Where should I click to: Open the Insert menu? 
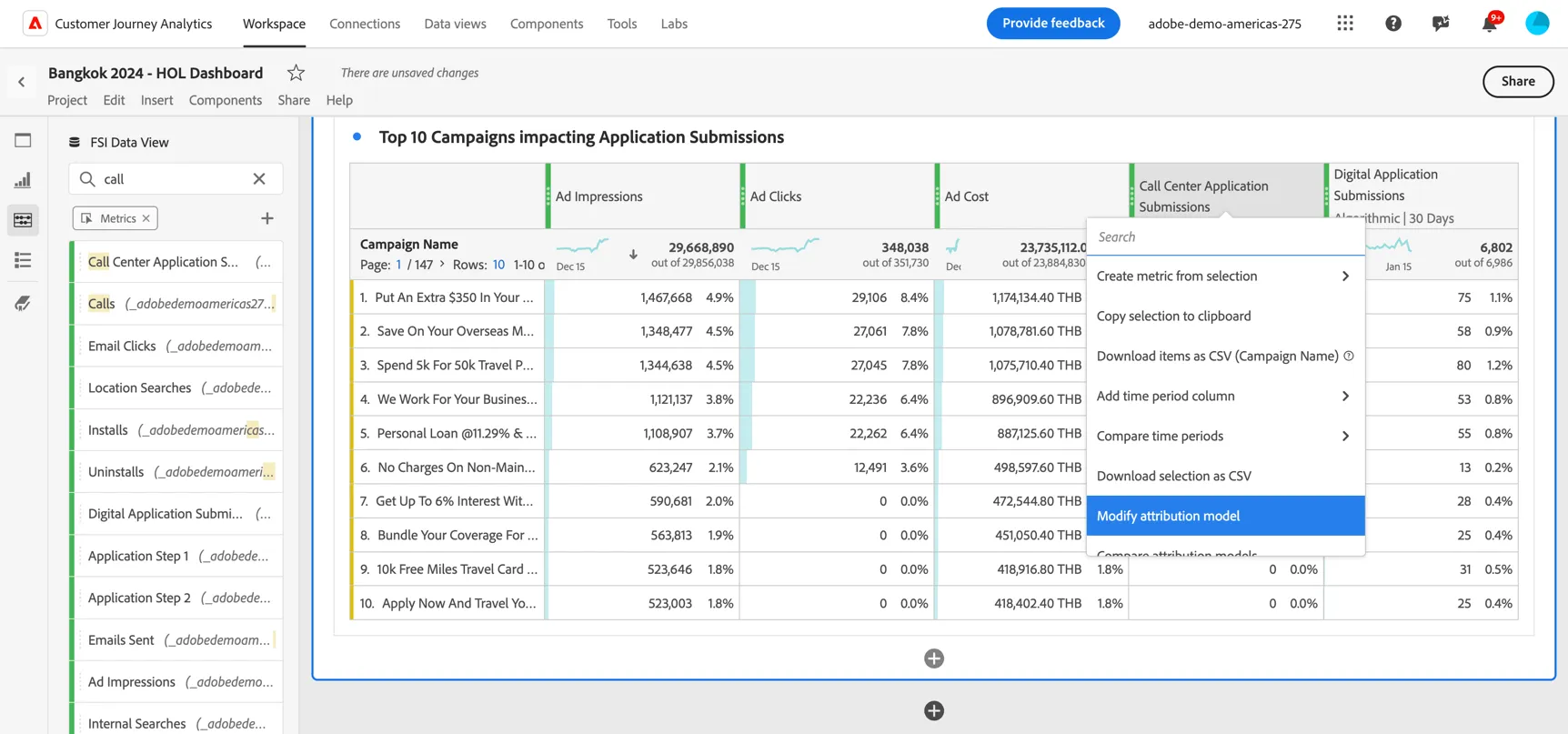(156, 100)
